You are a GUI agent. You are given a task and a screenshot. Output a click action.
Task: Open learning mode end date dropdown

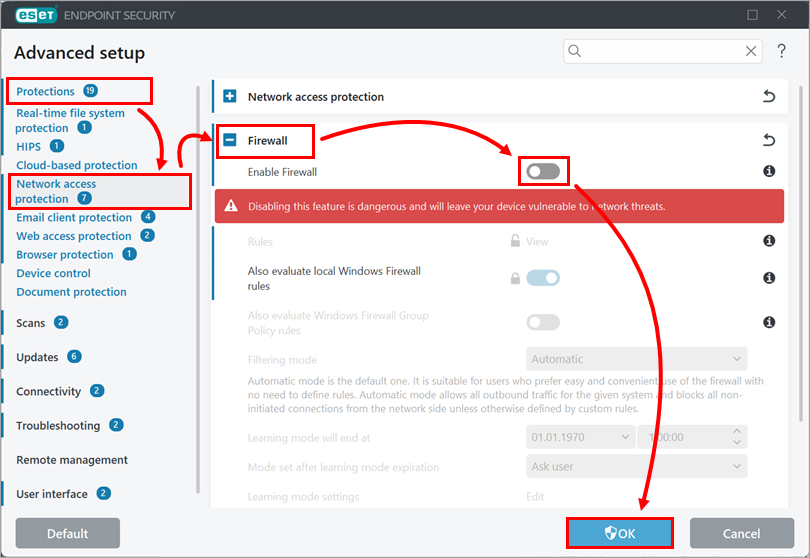tap(581, 437)
